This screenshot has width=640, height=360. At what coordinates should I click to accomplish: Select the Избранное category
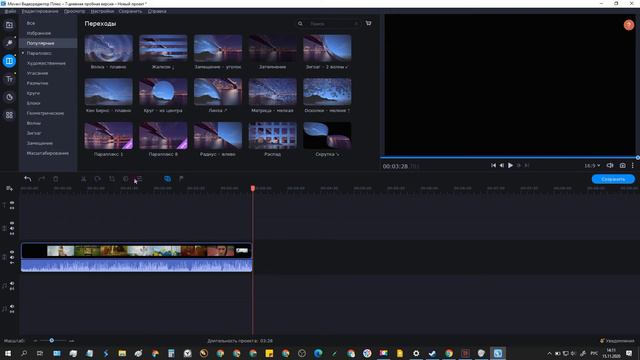tap(39, 33)
